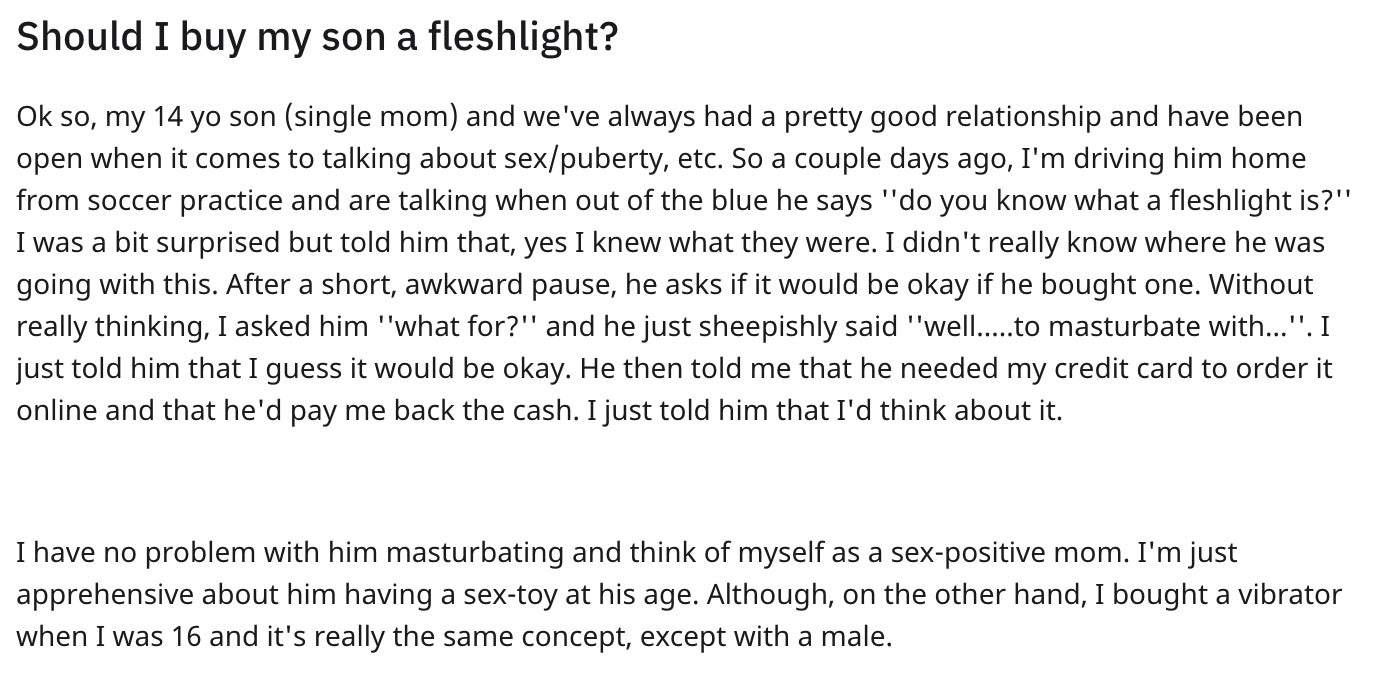Click the post title heading
This screenshot has height=688, width=1384.
[x=317, y=38]
